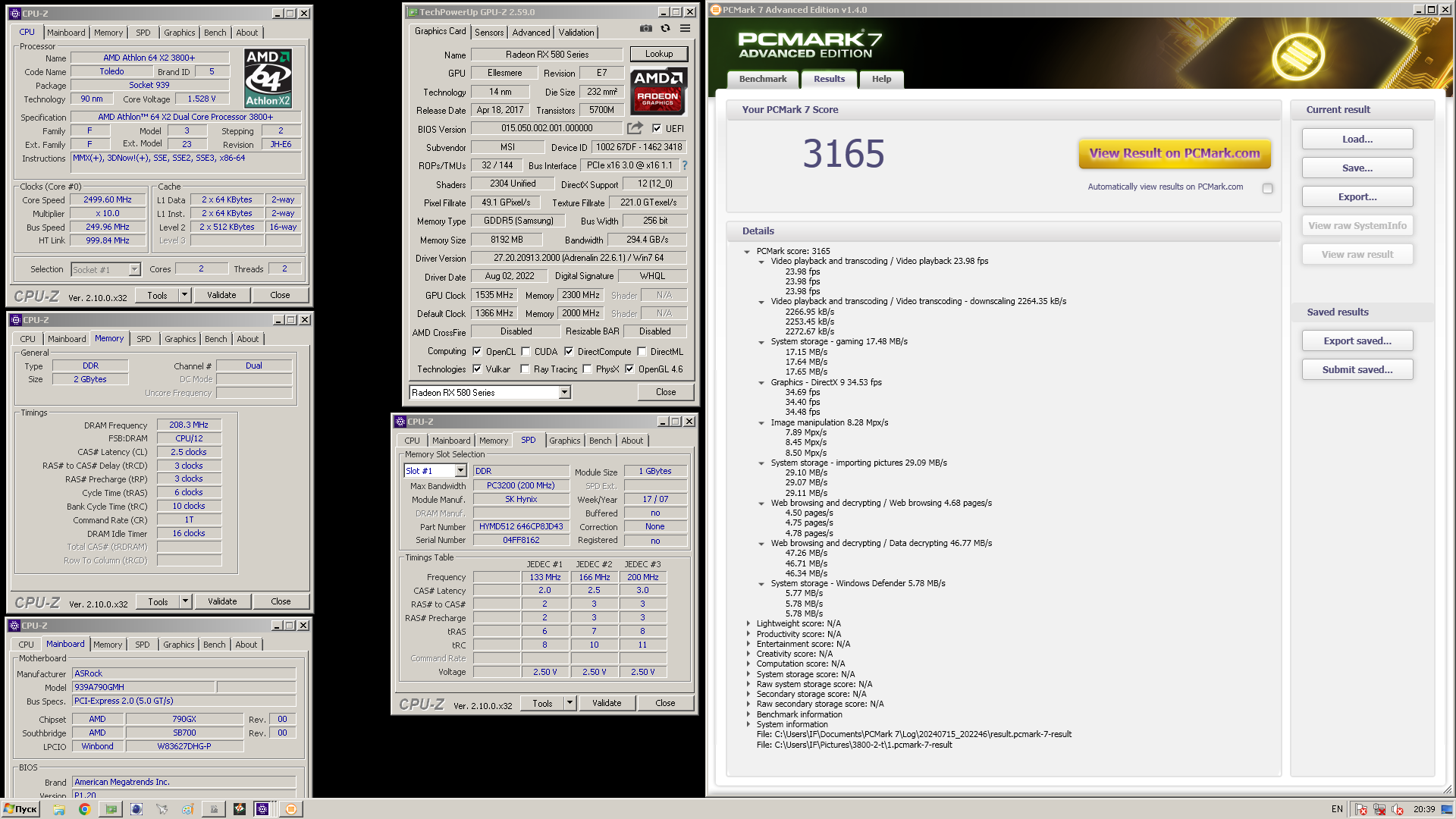Click the jet plane taskbar icon
The image size is (1456, 819).
coord(162,809)
